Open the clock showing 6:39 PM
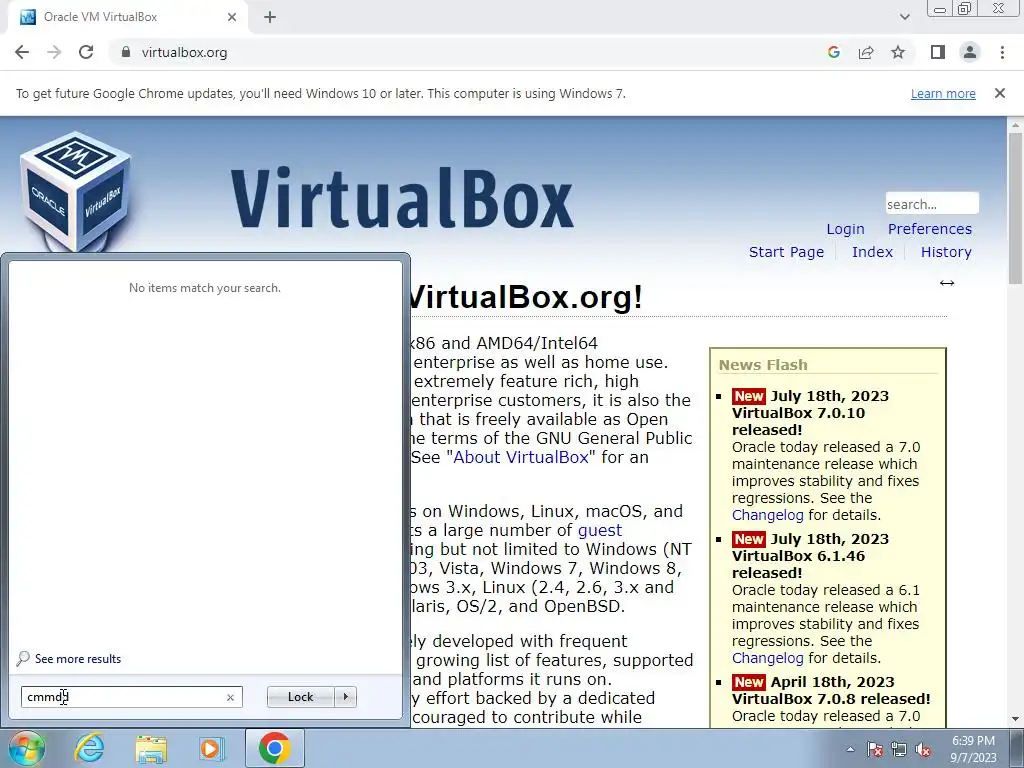1024x768 pixels. [973, 749]
